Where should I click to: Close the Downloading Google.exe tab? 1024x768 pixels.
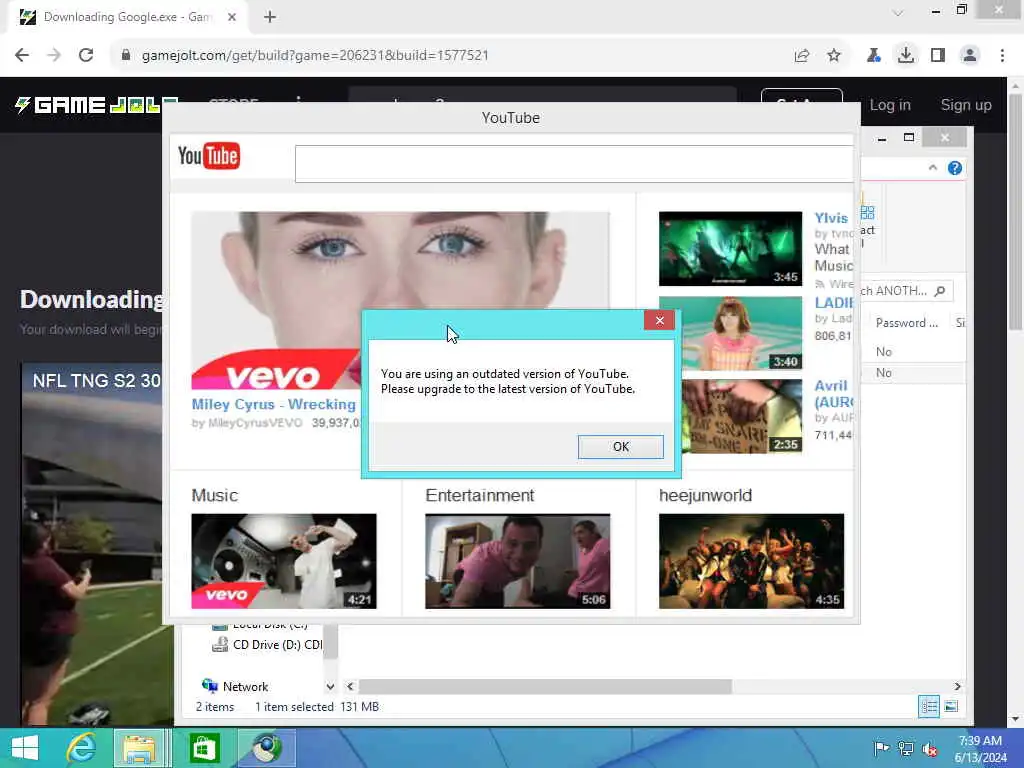[x=232, y=17]
